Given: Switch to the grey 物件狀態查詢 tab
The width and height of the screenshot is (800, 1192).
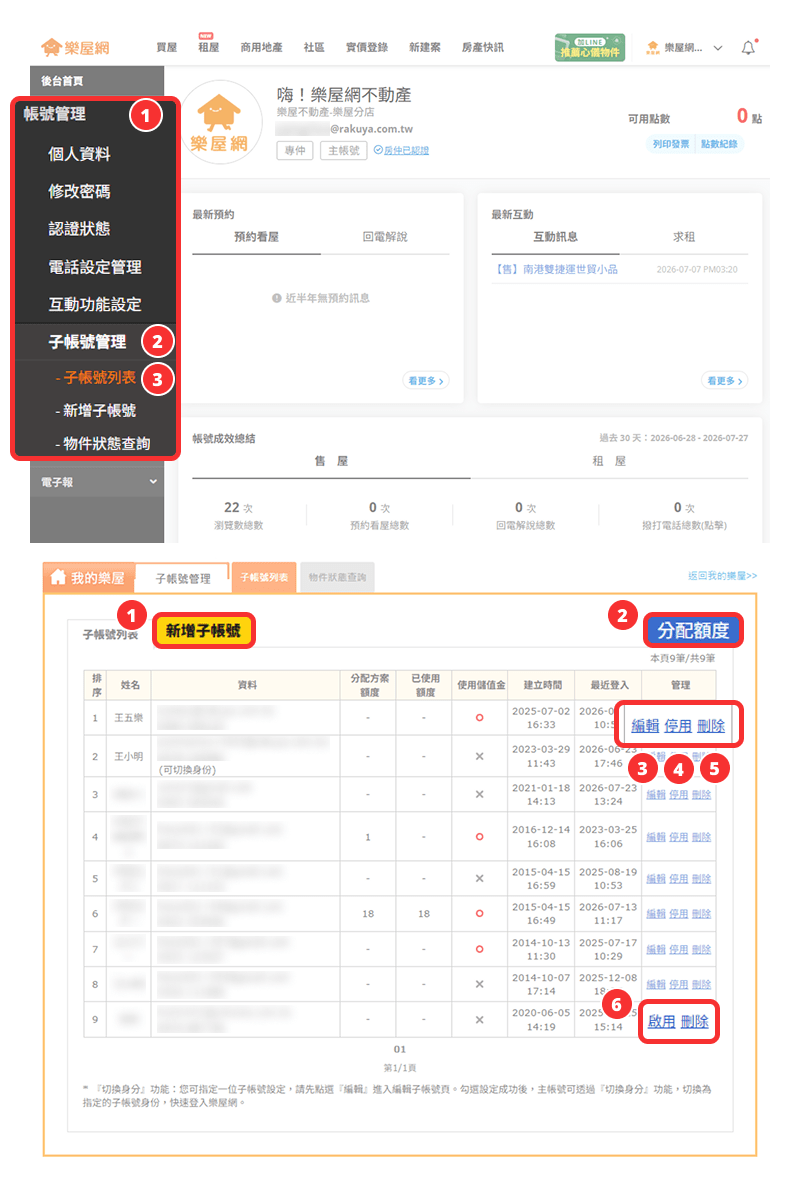Looking at the screenshot, I should (337, 578).
